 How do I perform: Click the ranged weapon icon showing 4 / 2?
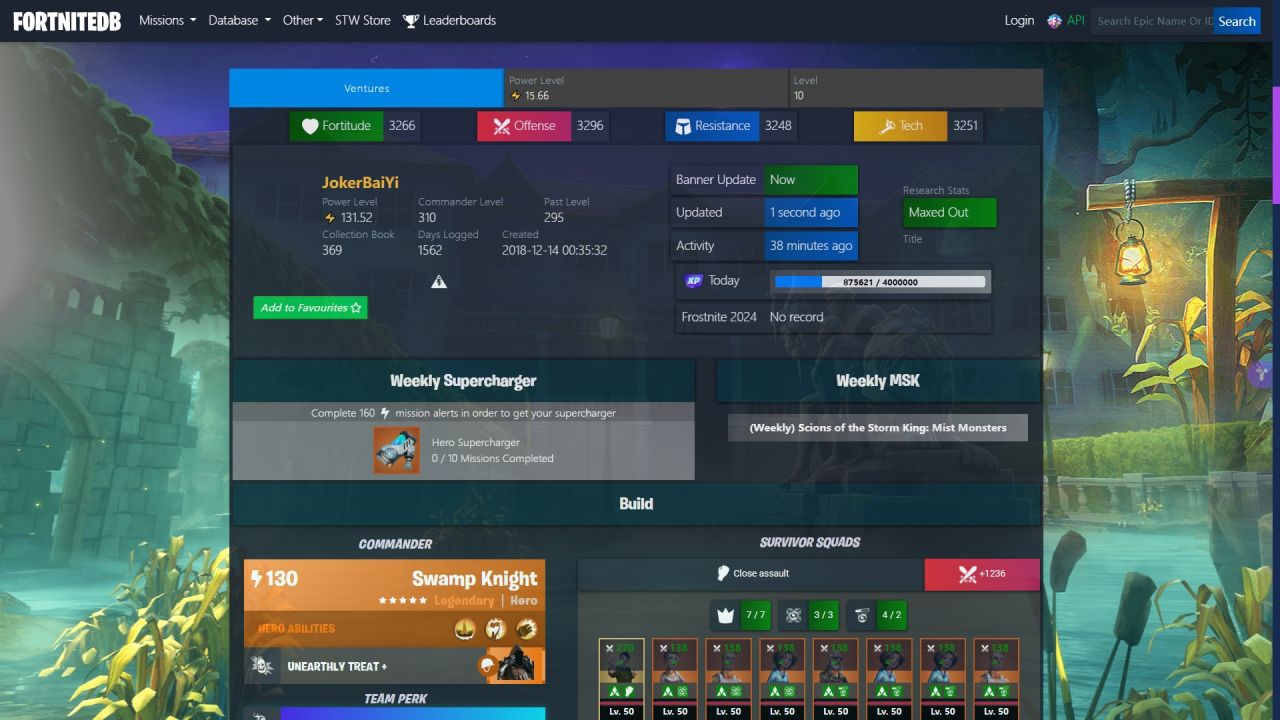(x=861, y=615)
